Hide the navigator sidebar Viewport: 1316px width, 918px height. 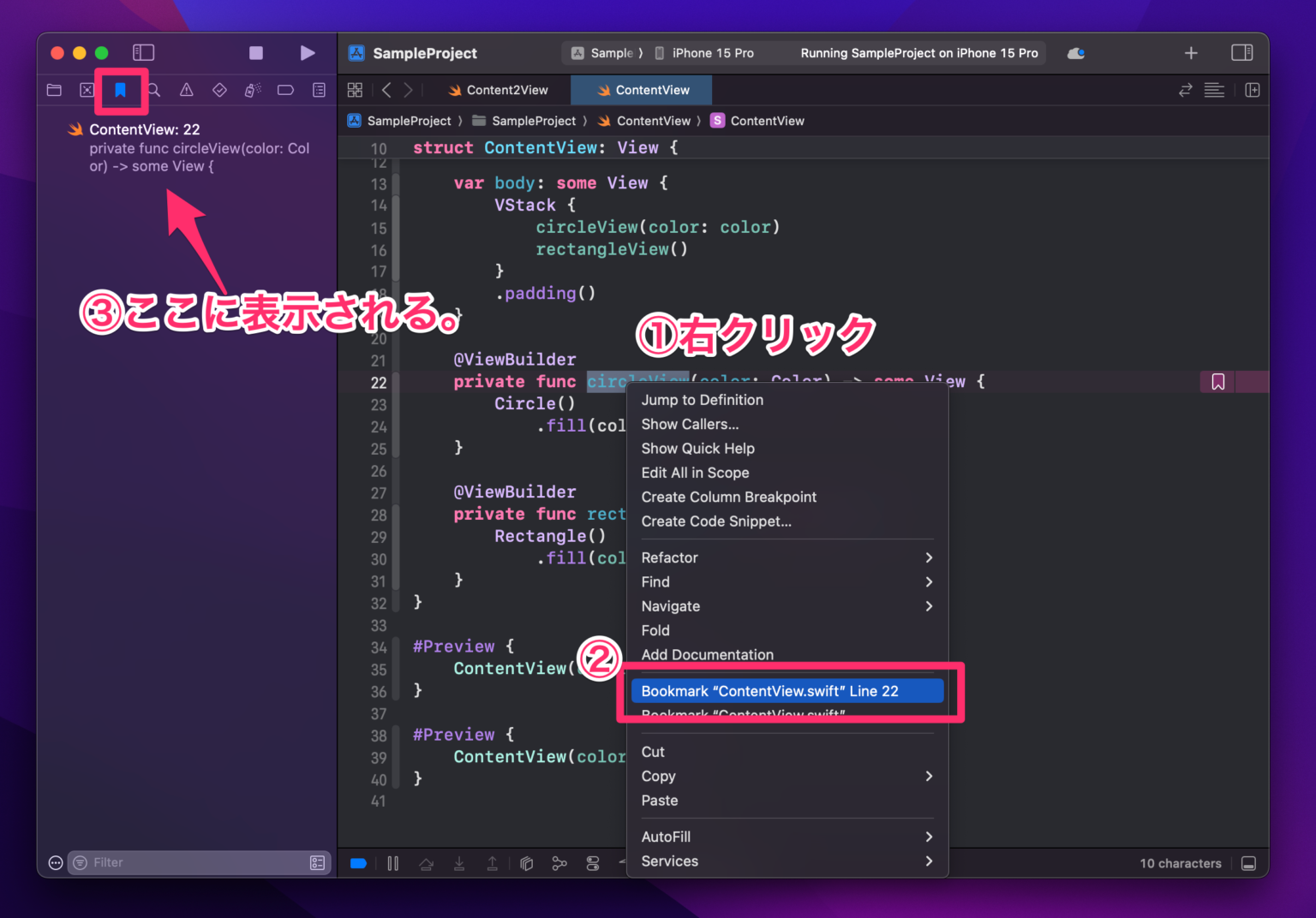(x=143, y=52)
